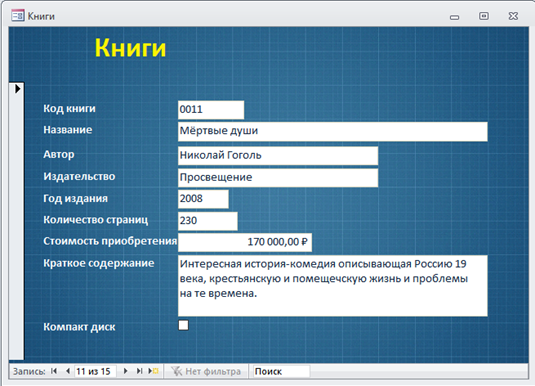
Task: Click the record selector arrow
Action: point(17,89)
